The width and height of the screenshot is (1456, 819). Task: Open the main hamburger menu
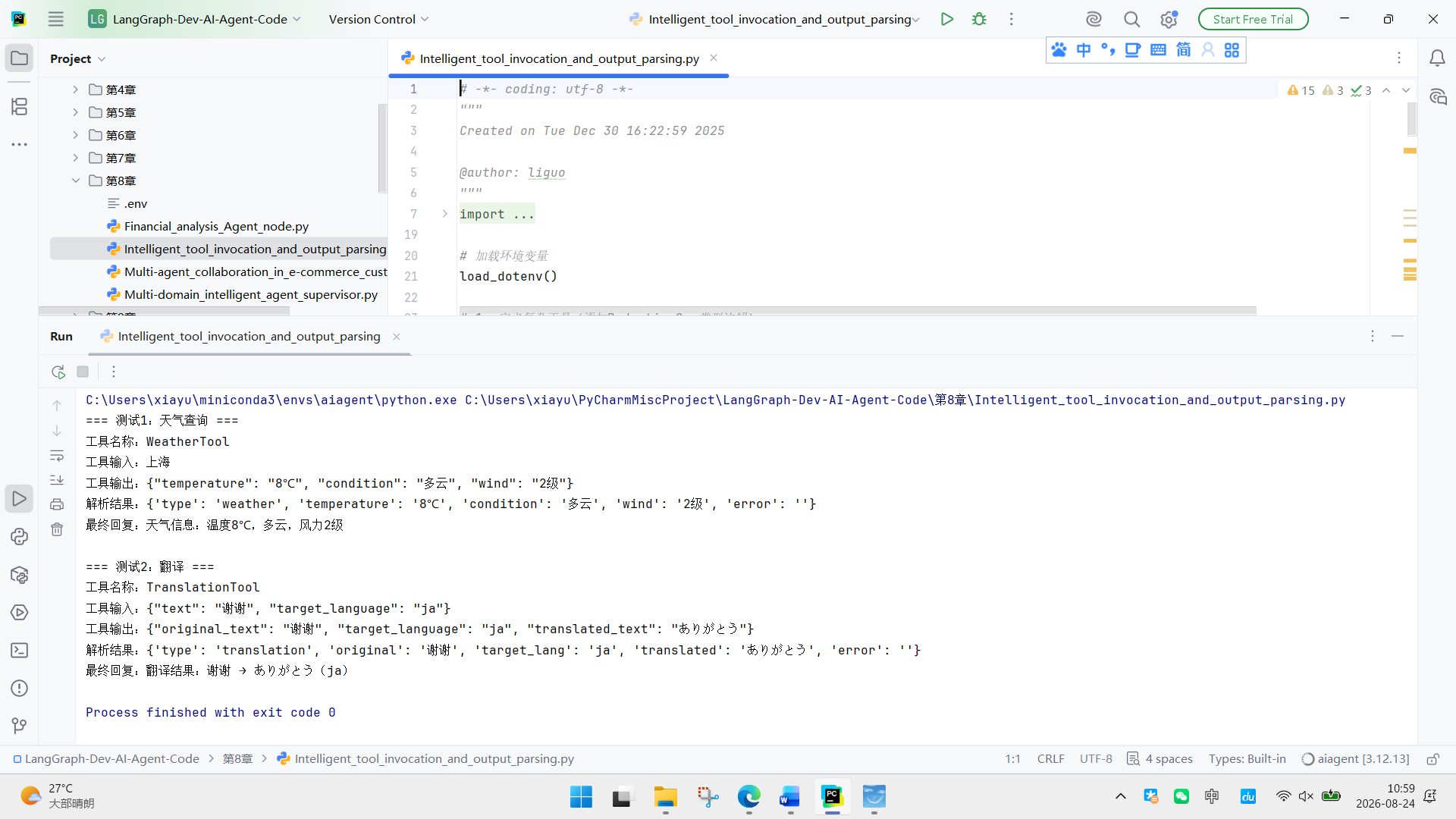tap(56, 19)
